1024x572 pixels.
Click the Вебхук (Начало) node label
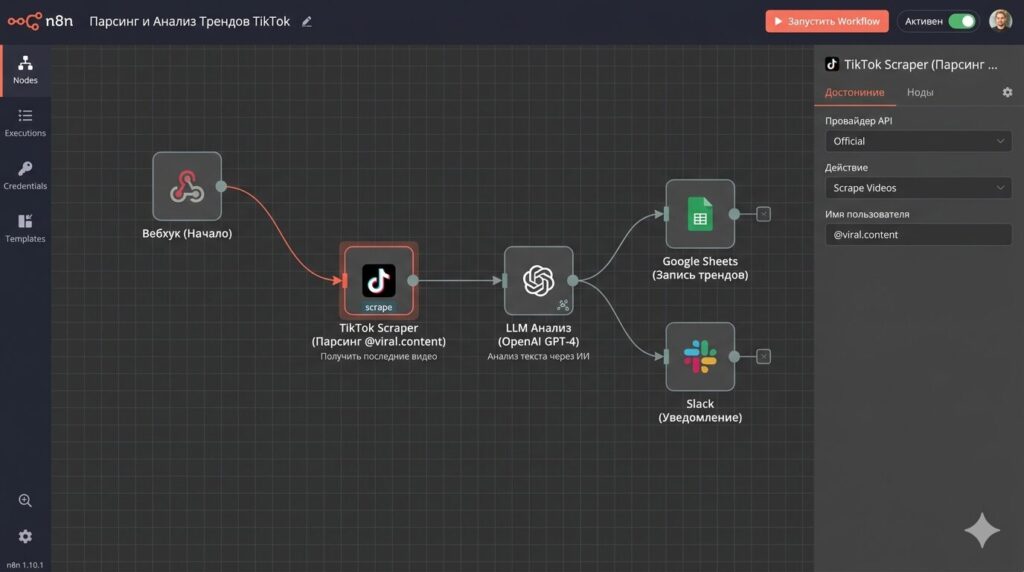(187, 233)
